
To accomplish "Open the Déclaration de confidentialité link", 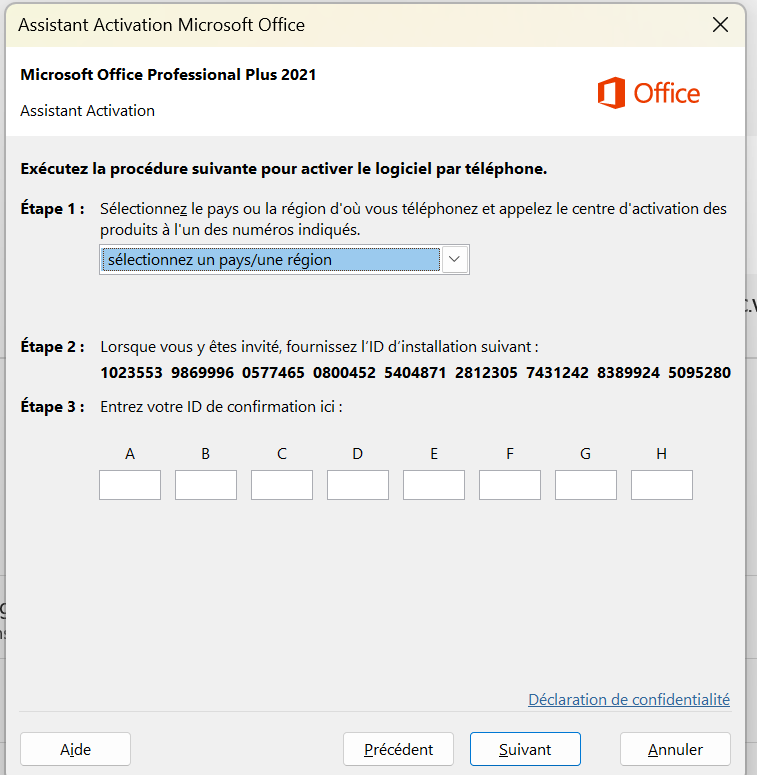I will pyautogui.click(x=629, y=699).
